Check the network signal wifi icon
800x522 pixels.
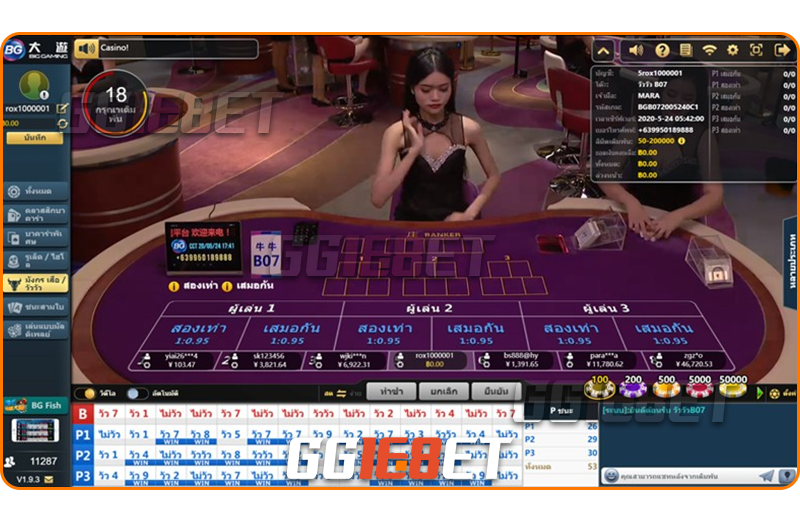pos(709,50)
